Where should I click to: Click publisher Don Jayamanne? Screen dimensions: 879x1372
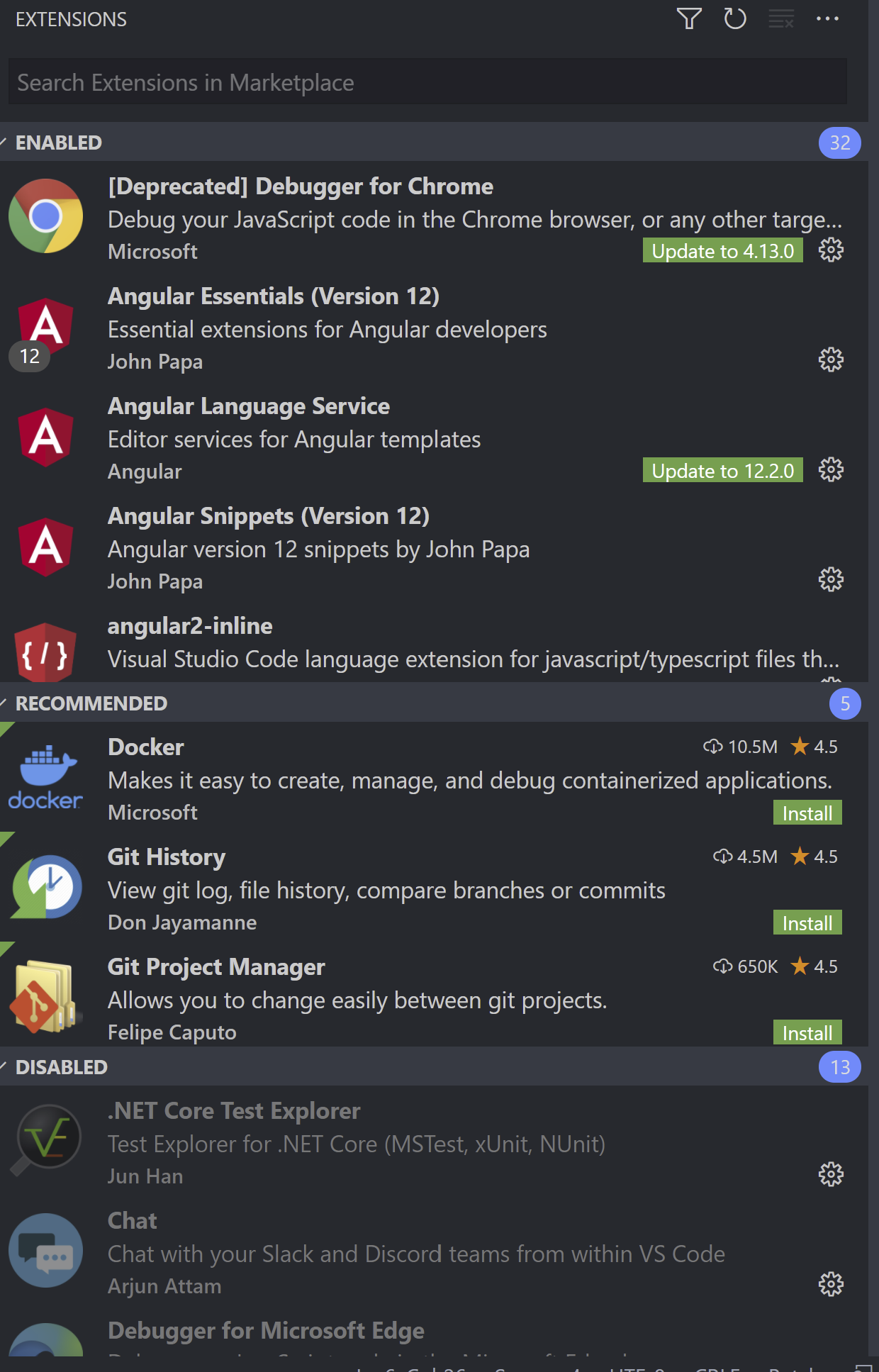pos(182,922)
